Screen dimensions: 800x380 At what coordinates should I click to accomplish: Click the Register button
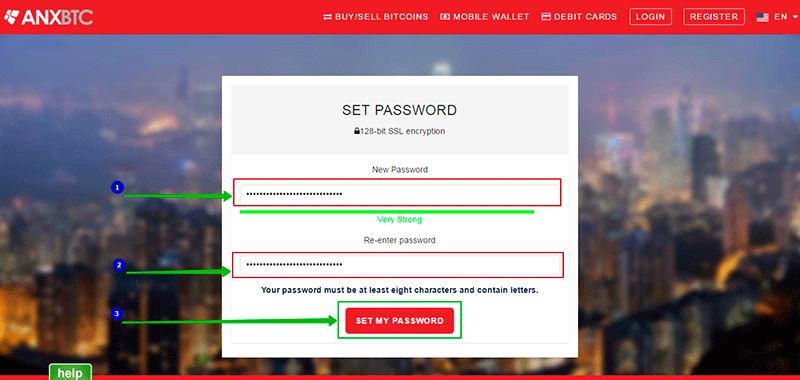(x=714, y=17)
